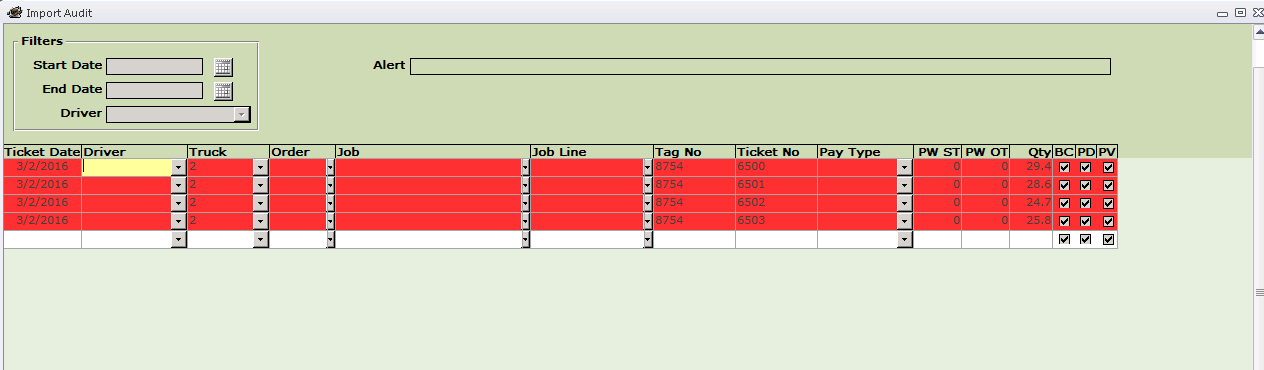This screenshot has height=370, width=1264.
Task: Click the vertical scrollbar on the right edge
Action: [x=1258, y=200]
